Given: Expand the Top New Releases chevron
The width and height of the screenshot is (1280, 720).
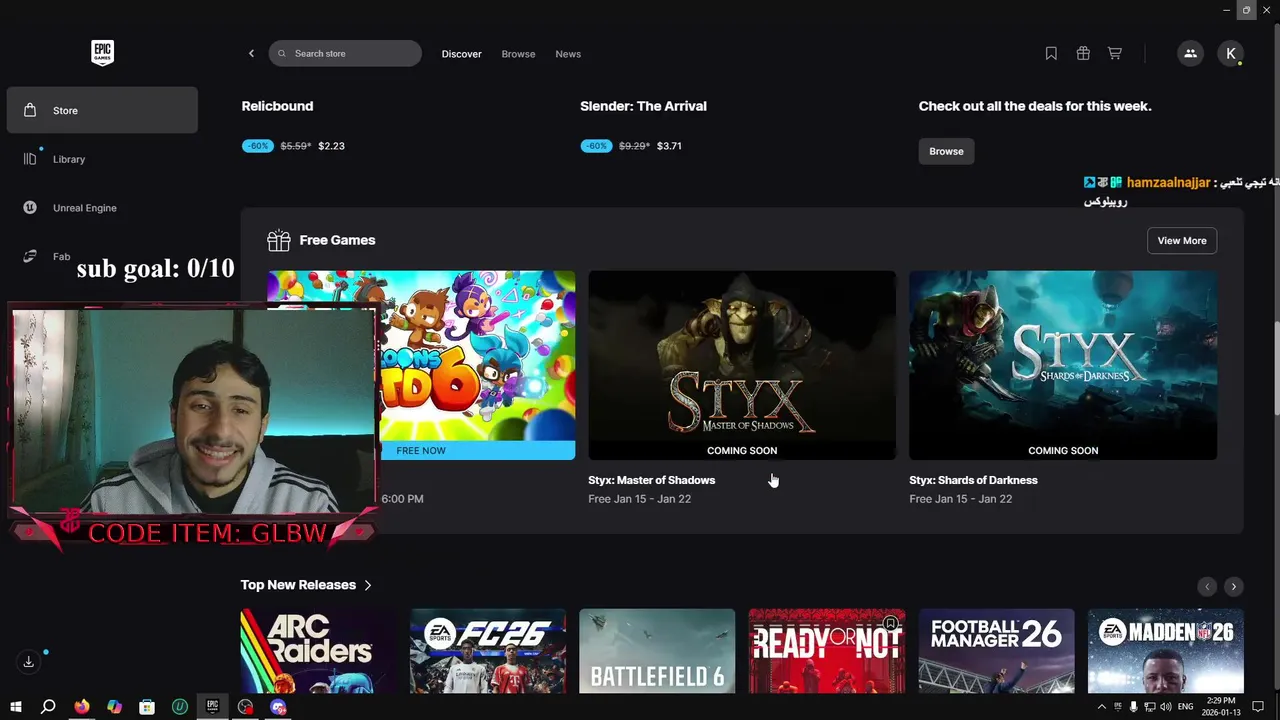Looking at the screenshot, I should [x=368, y=585].
